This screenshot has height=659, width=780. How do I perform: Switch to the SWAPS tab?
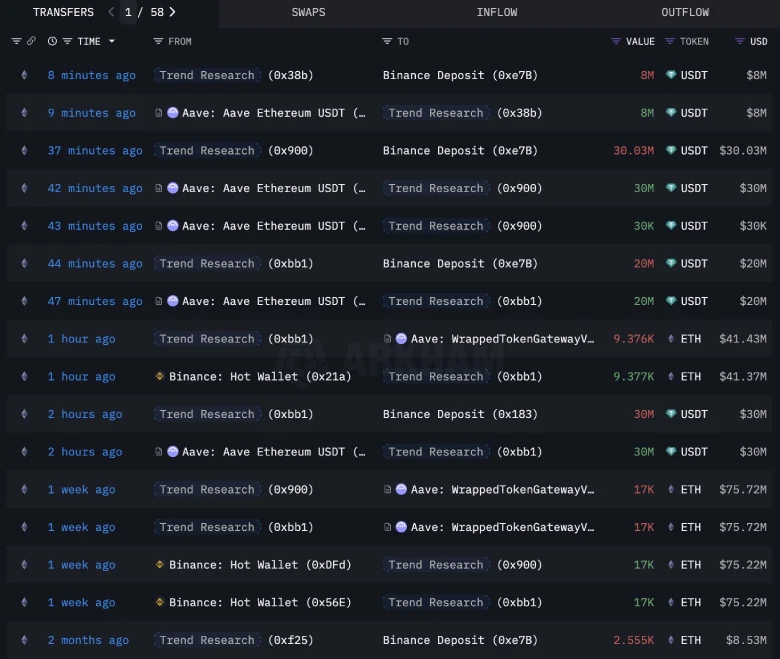[x=308, y=12]
